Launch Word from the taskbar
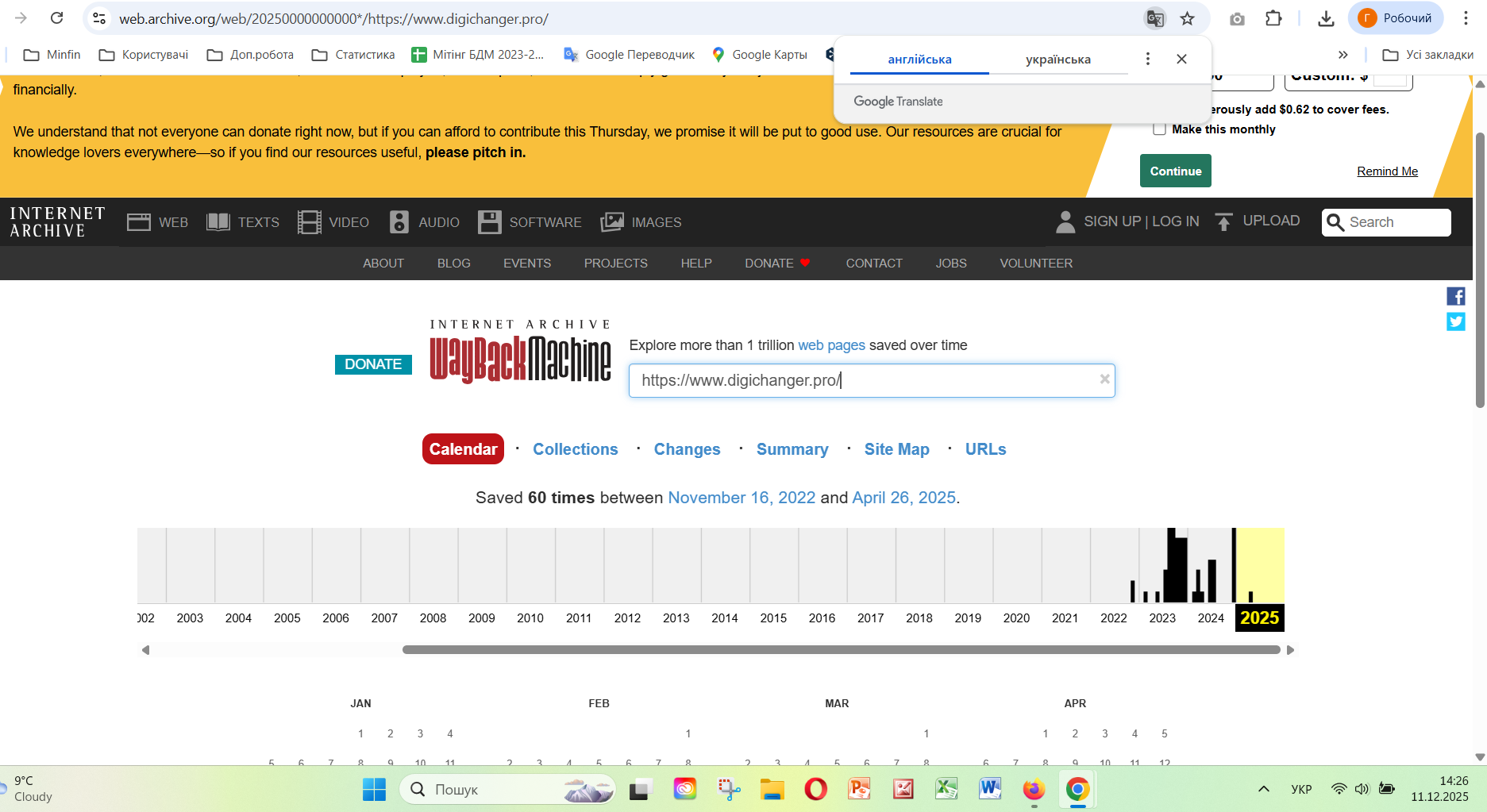 click(990, 789)
